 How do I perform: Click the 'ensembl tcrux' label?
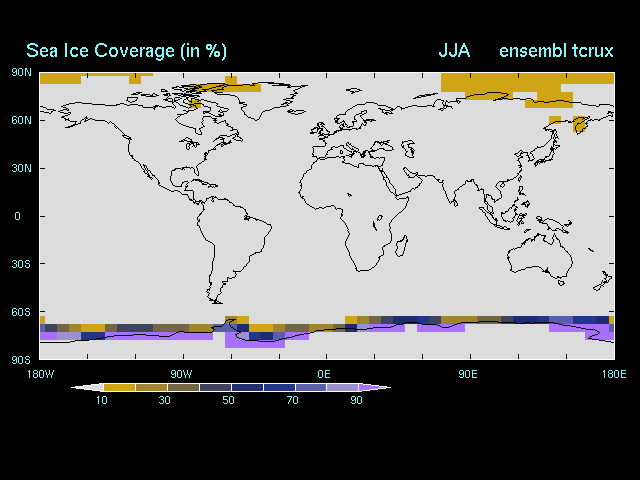click(556, 51)
